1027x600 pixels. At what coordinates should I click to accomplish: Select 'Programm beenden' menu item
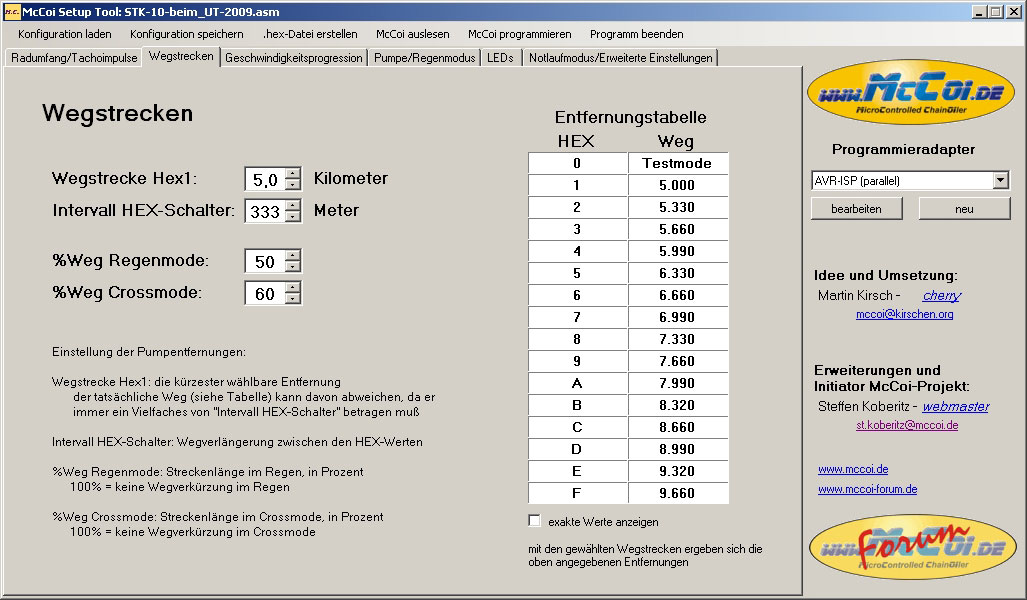[637, 34]
